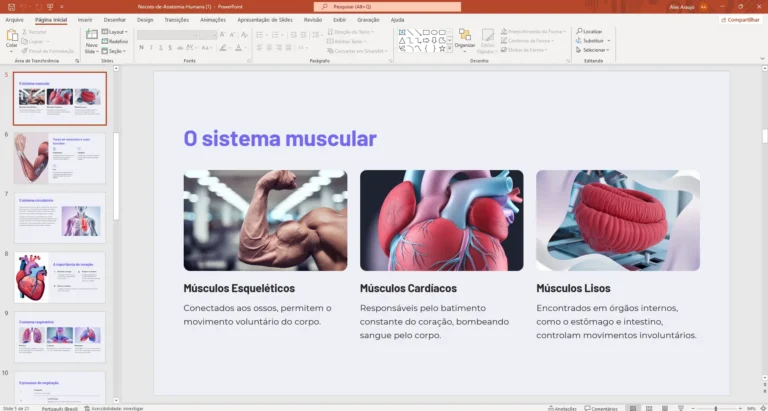Image resolution: width=768 pixels, height=411 pixels.
Task: Switch to the Transições tab
Action: [176, 20]
